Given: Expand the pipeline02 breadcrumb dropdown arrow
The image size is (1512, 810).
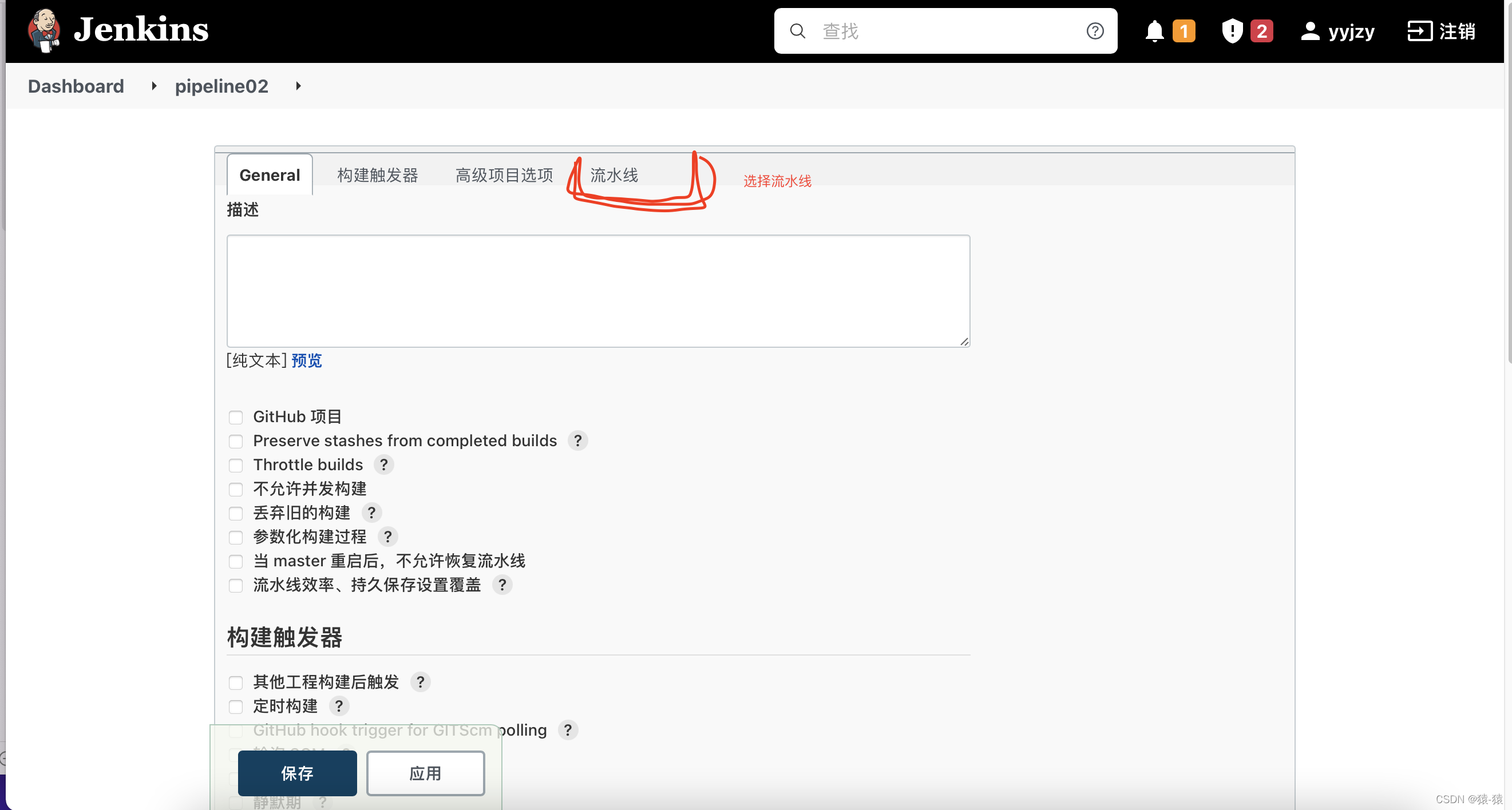Looking at the screenshot, I should (x=298, y=86).
